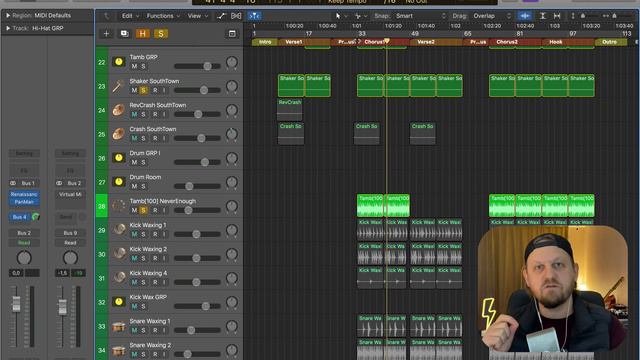Image resolution: width=640 pixels, height=360 pixels.
Task: Click the Snare Waxing 1 drum icon
Action: tap(119, 326)
